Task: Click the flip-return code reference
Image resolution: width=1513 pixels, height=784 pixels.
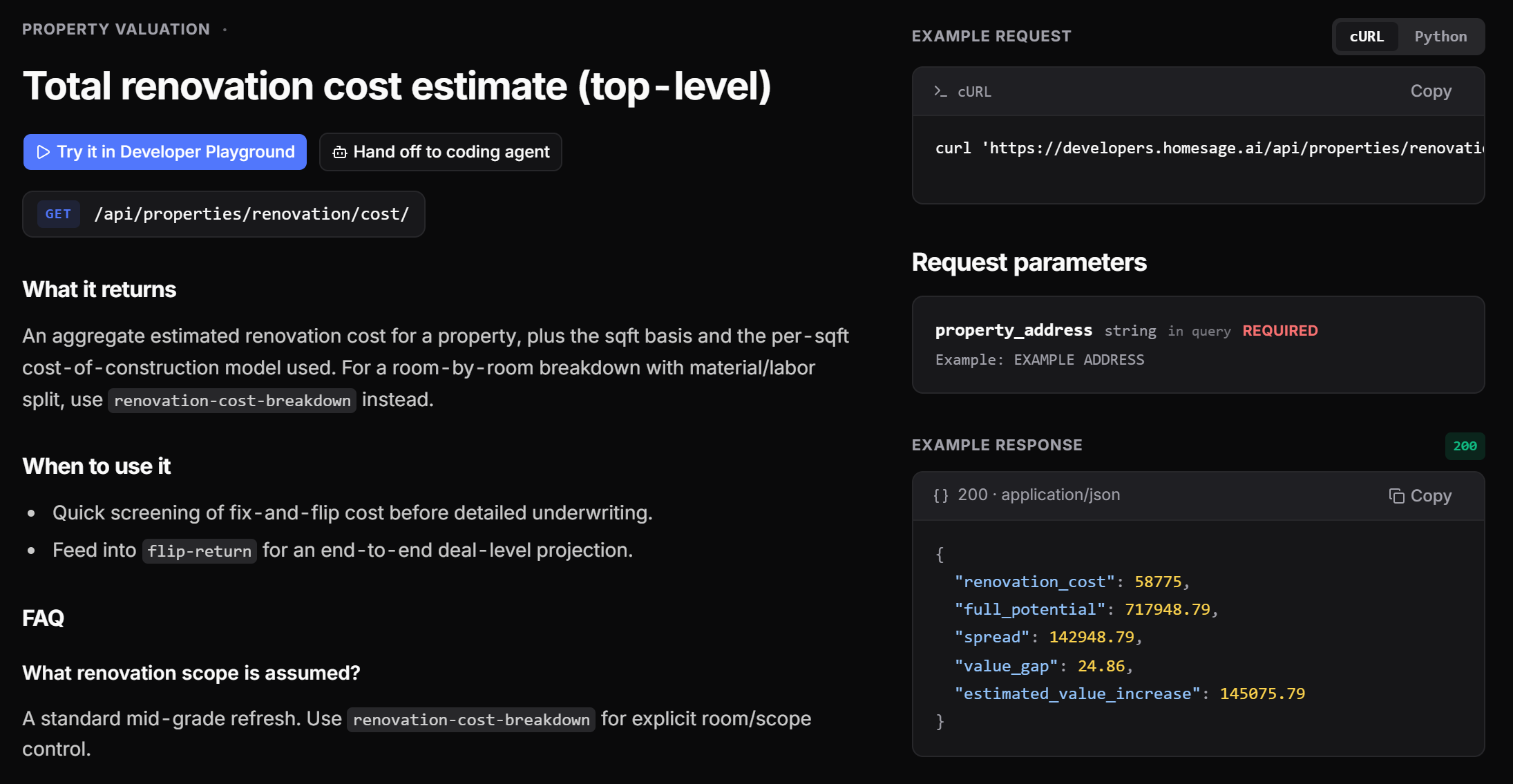Action: pos(199,551)
